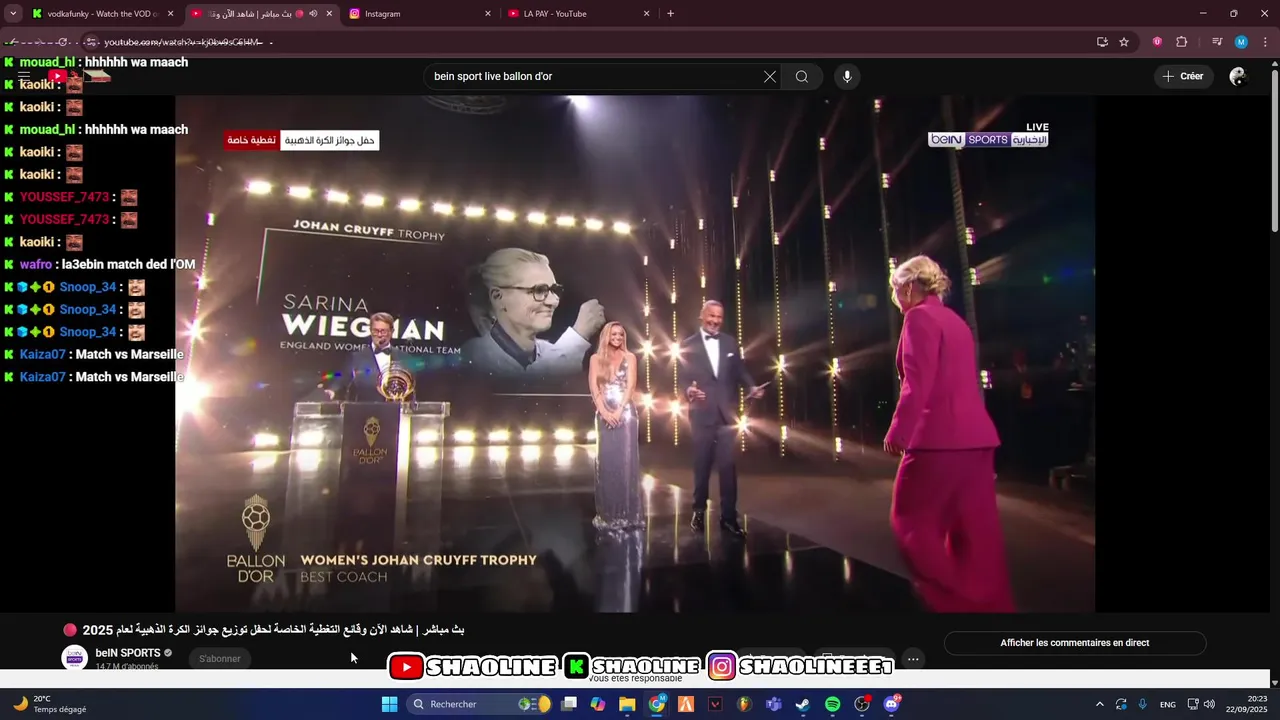Toggle microphone in system tray
The height and width of the screenshot is (720, 1280).
pos(1143,704)
